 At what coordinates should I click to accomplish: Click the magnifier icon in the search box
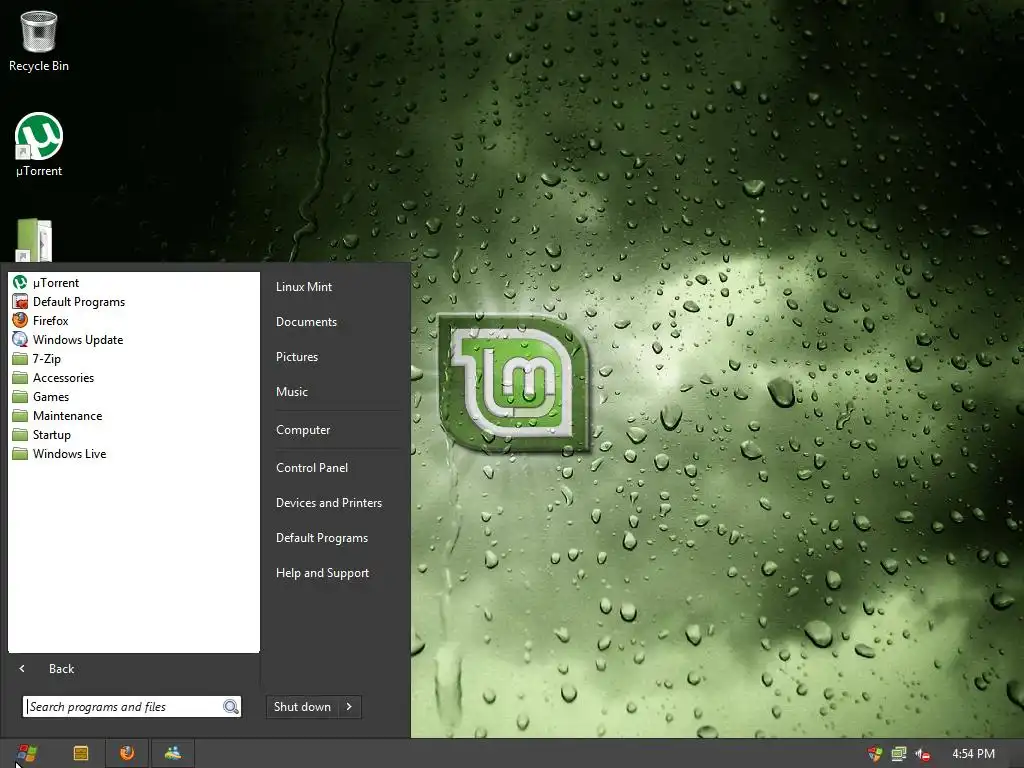[x=231, y=707]
